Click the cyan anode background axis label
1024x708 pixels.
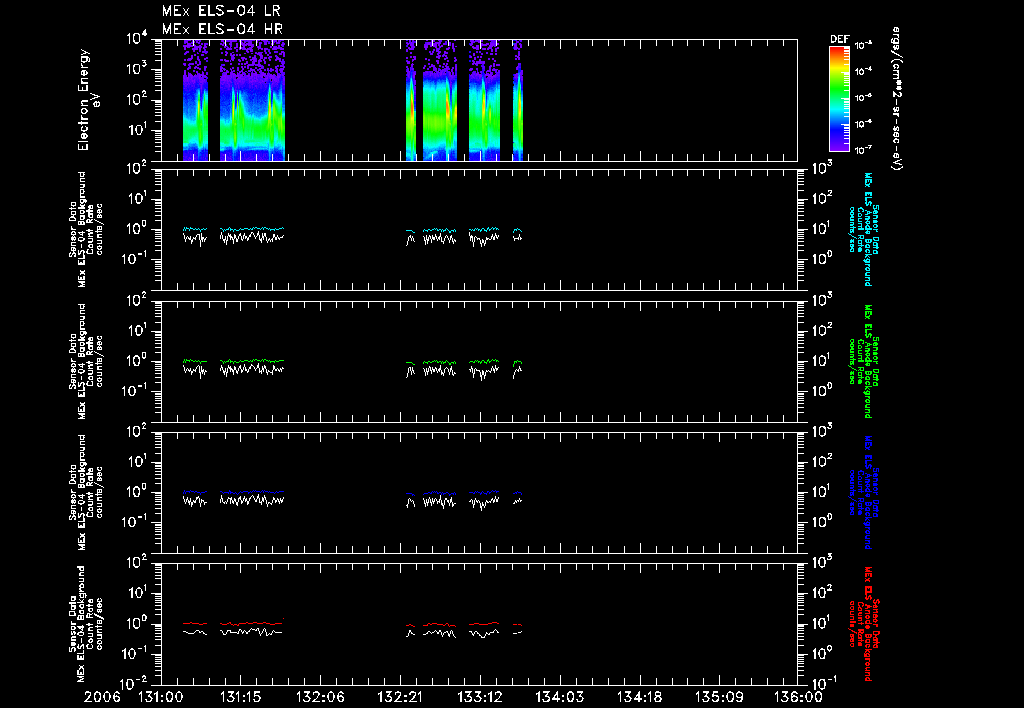pos(863,229)
